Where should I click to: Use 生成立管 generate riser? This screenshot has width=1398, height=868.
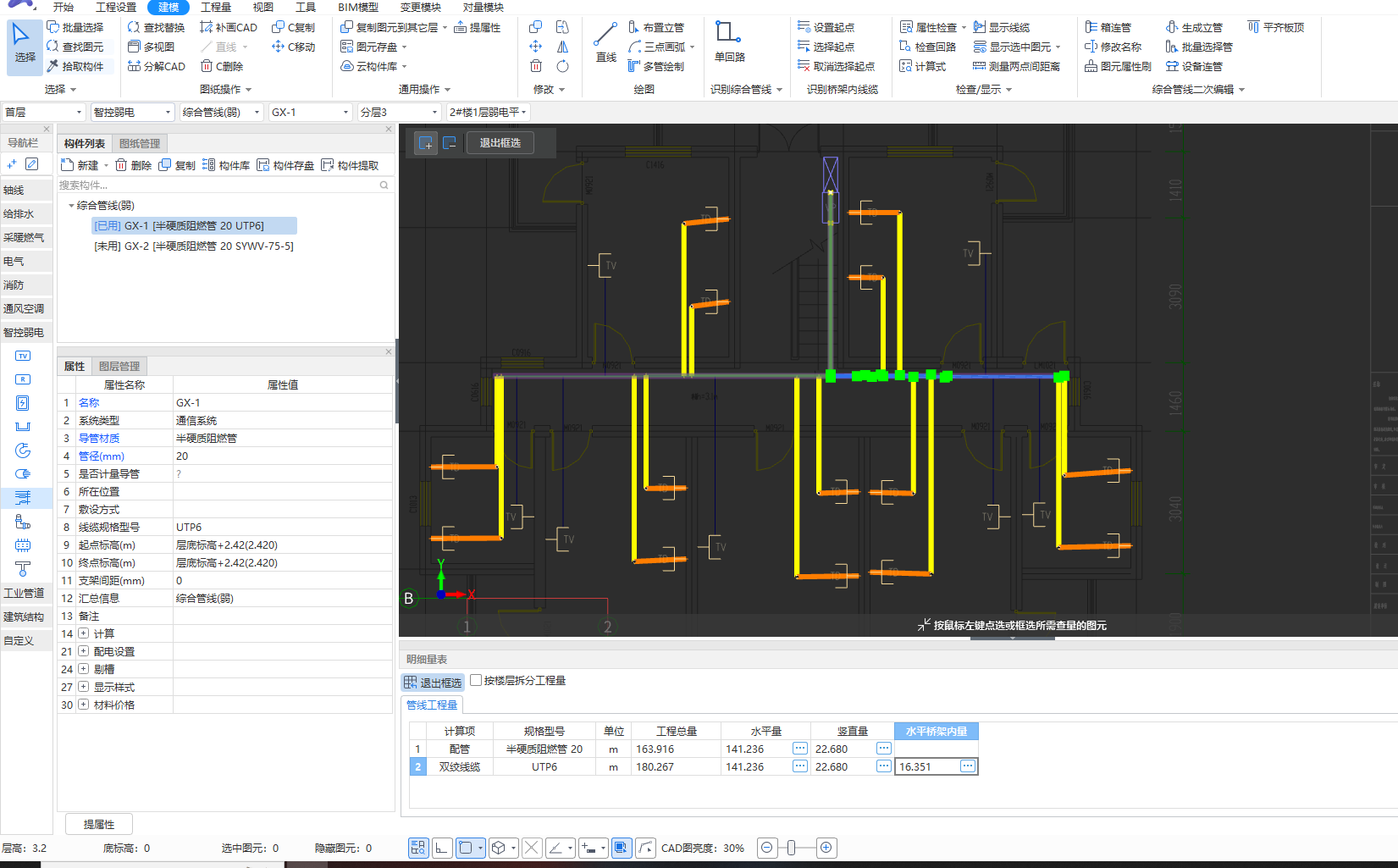[1195, 27]
